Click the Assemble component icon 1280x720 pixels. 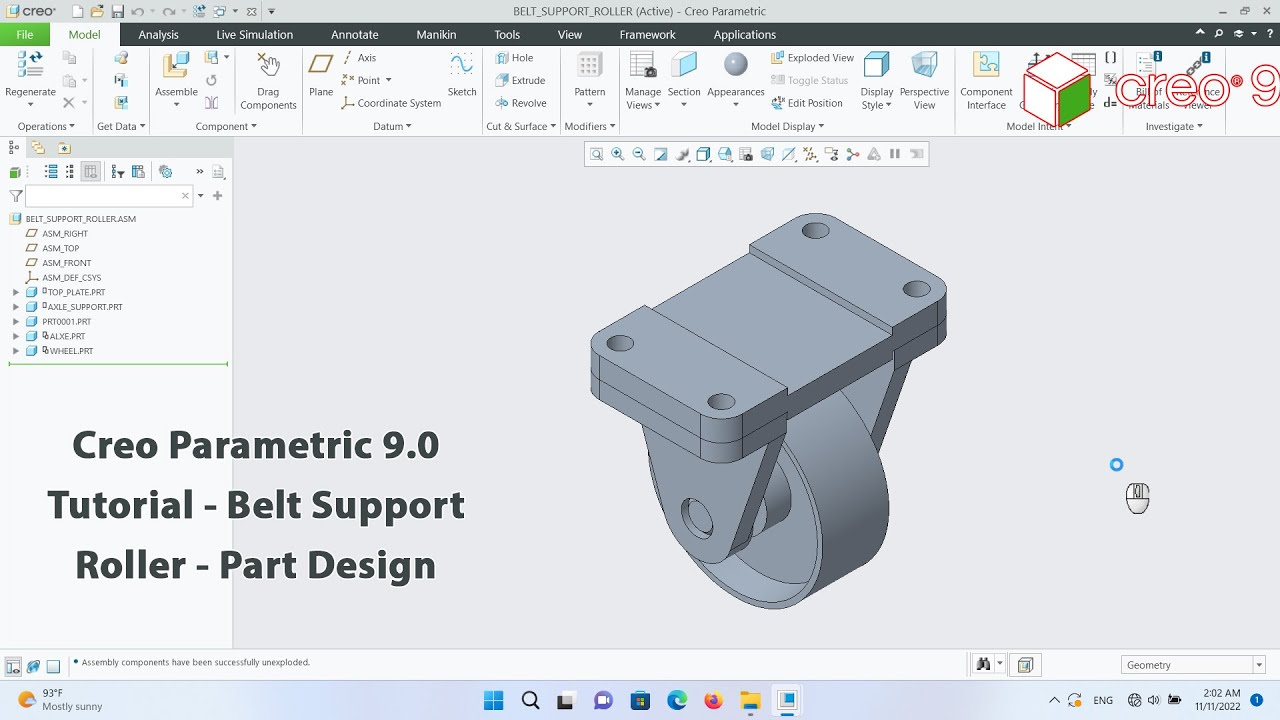point(176,65)
